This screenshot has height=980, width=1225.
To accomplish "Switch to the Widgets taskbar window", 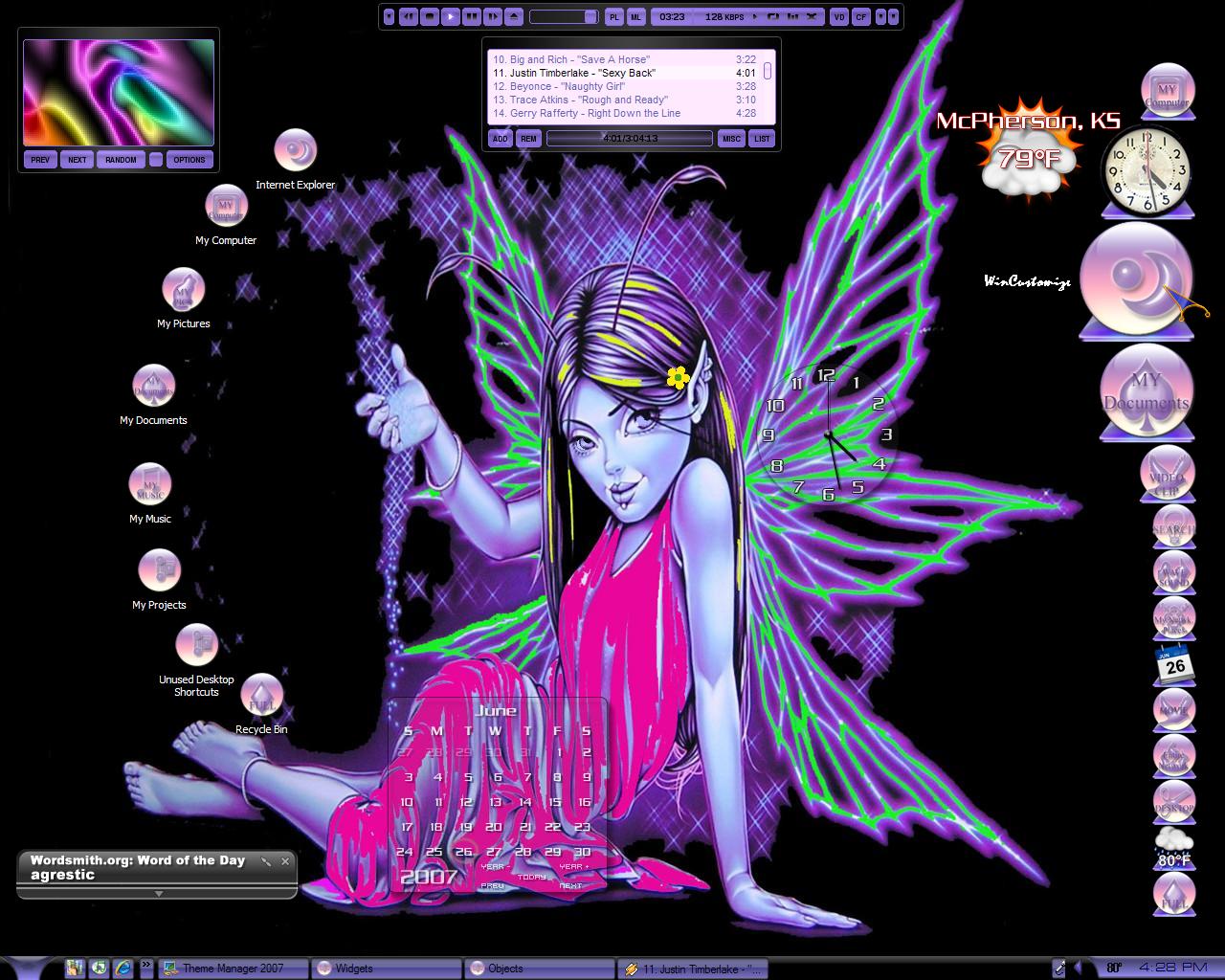I will 387,969.
